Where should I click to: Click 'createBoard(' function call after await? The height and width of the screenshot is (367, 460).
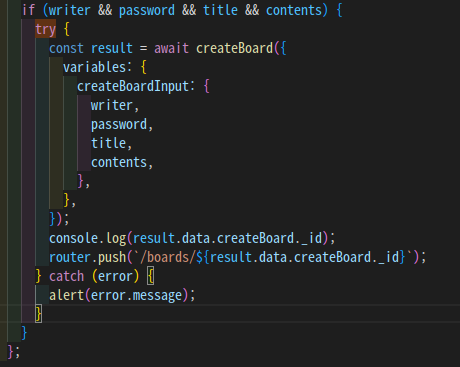237,48
